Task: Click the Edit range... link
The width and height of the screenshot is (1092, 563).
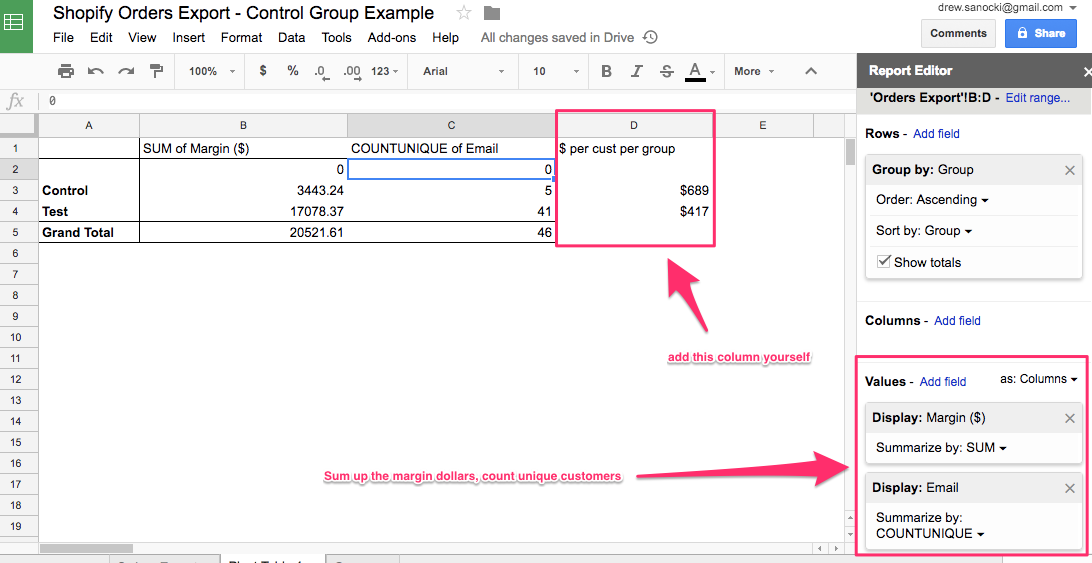Action: pos(1037,98)
